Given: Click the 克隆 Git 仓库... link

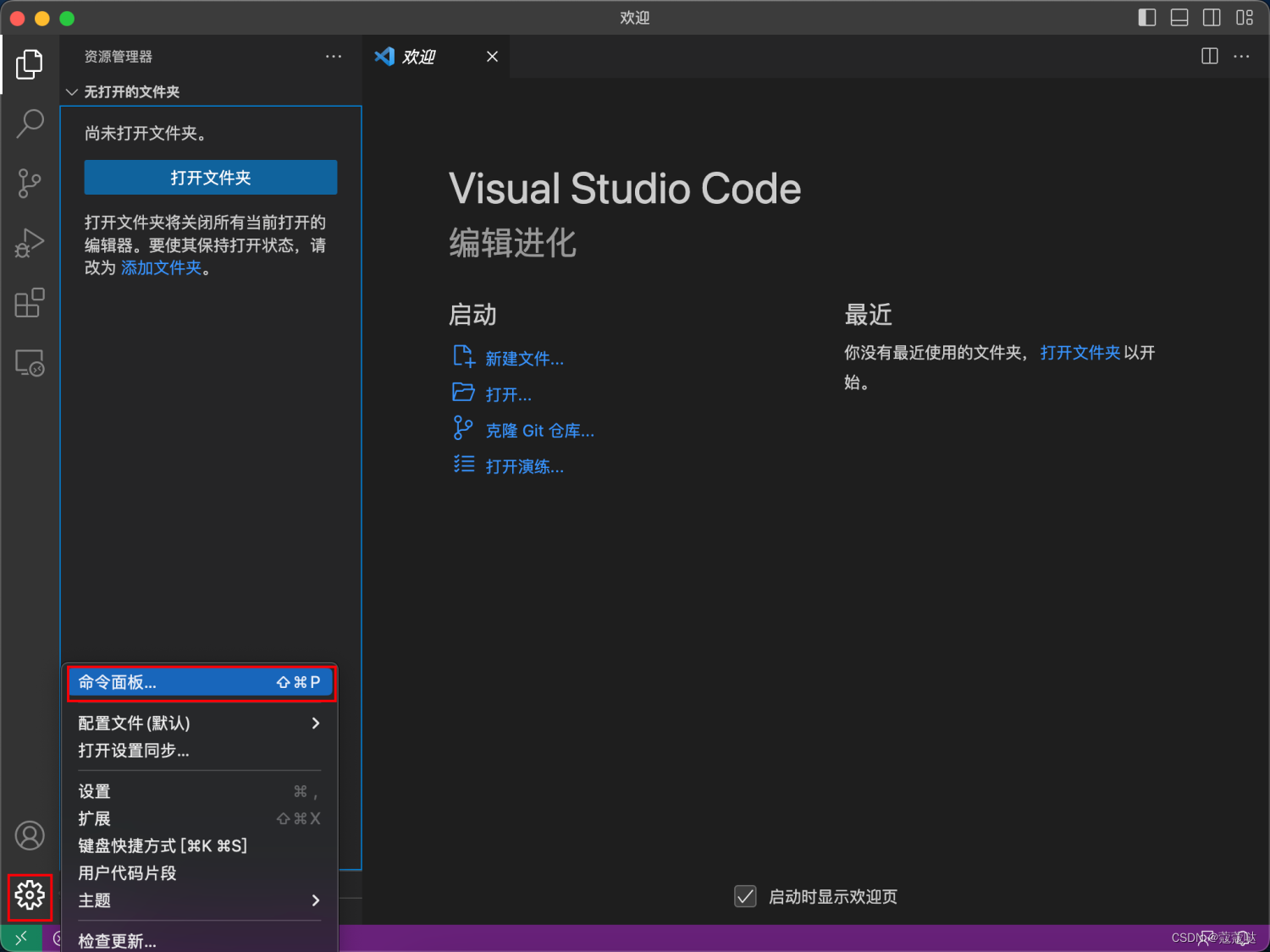Looking at the screenshot, I should tap(540, 431).
